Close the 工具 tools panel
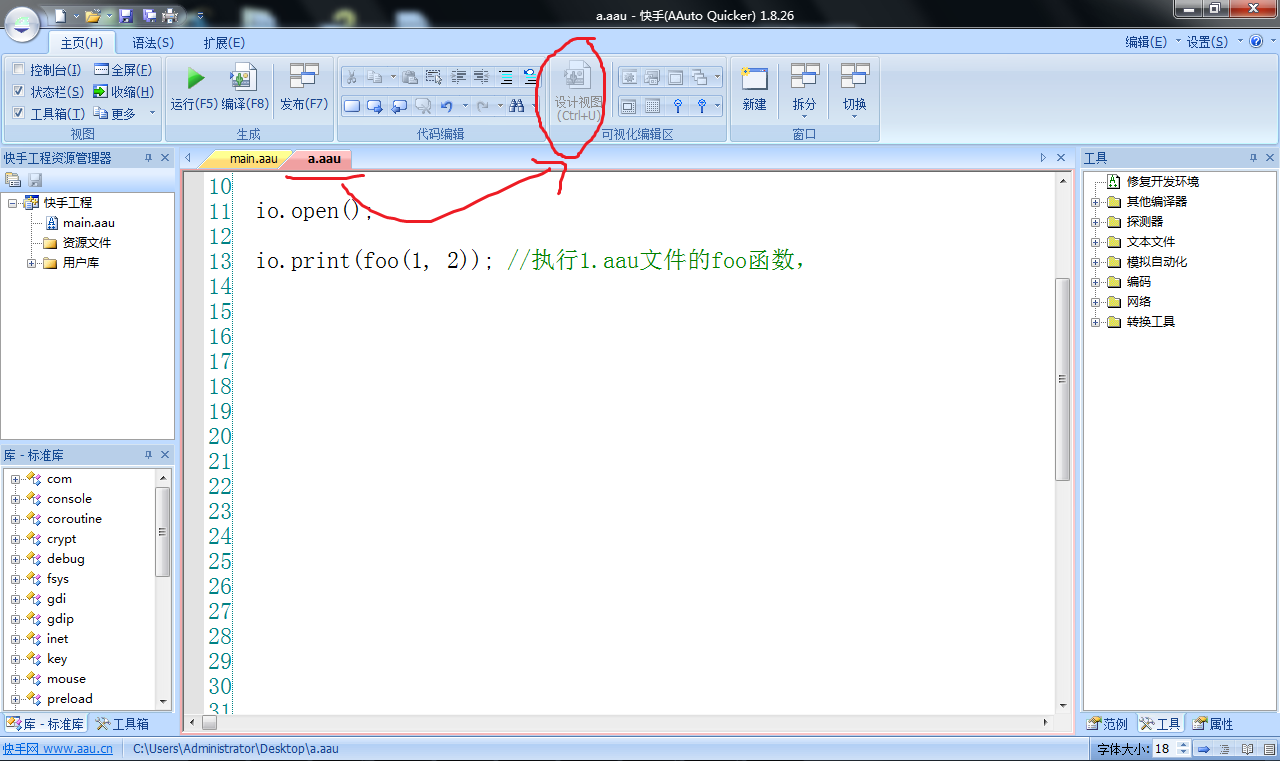This screenshot has height=761, width=1280. pyautogui.click(x=1271, y=158)
